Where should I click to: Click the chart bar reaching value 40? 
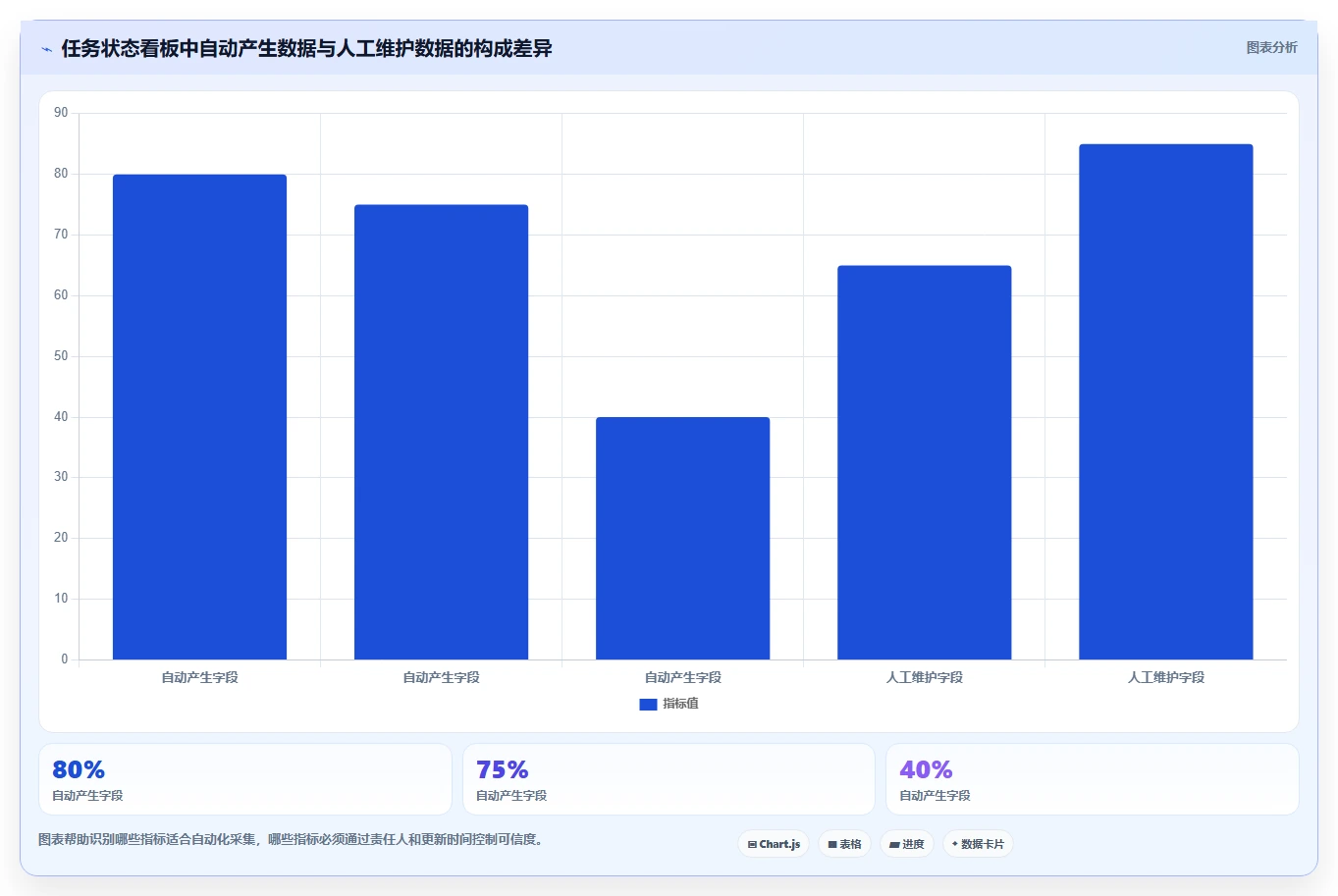coord(683,538)
